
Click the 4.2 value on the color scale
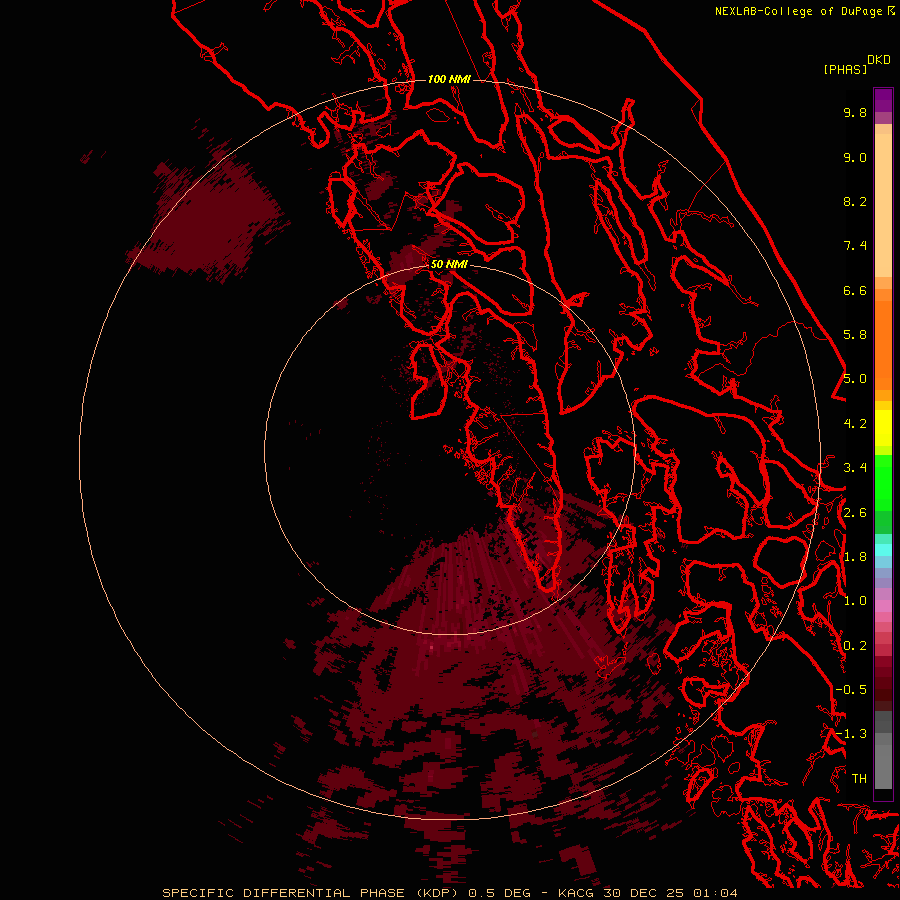coord(855,424)
